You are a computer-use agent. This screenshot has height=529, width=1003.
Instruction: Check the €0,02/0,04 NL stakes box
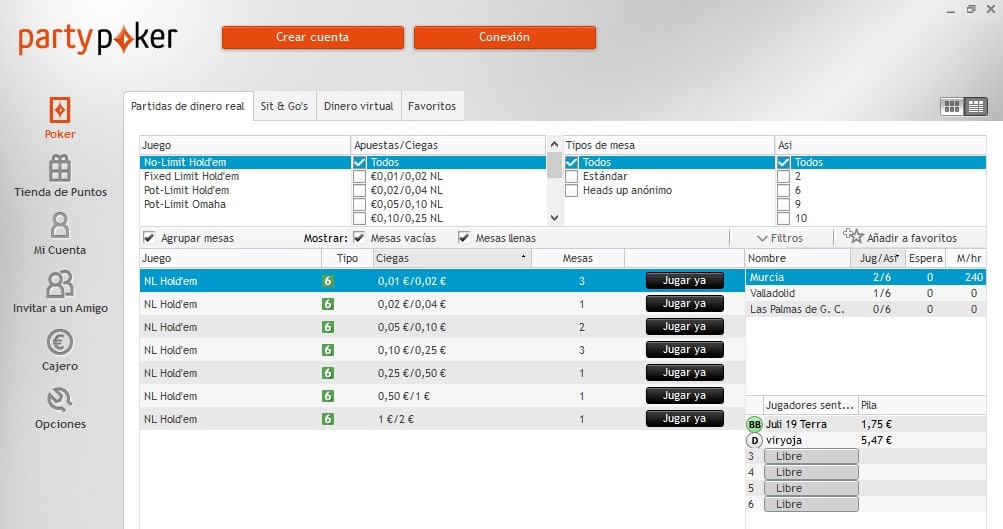coord(359,191)
